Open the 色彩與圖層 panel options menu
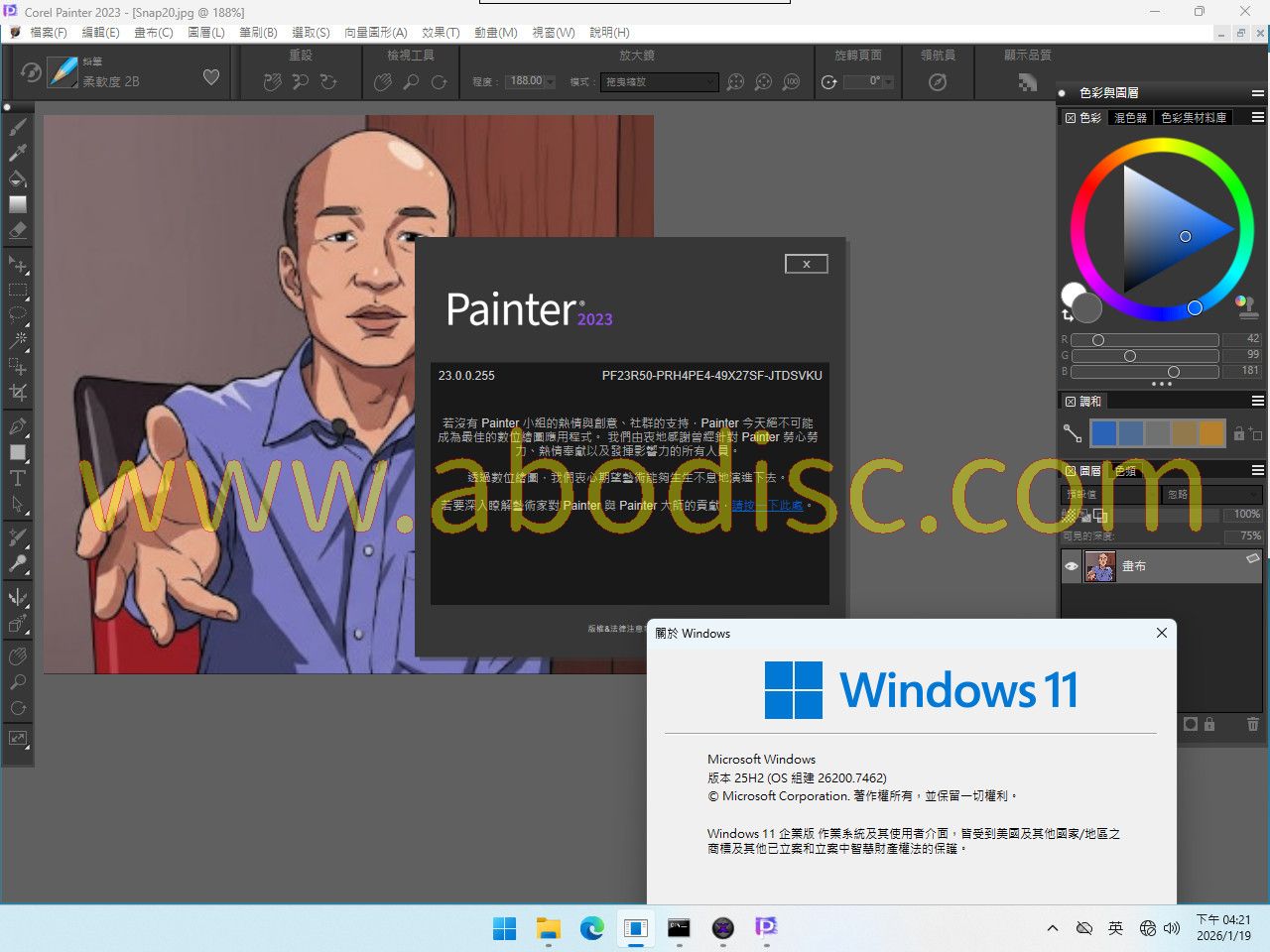The height and width of the screenshot is (952, 1270). 1257,93
